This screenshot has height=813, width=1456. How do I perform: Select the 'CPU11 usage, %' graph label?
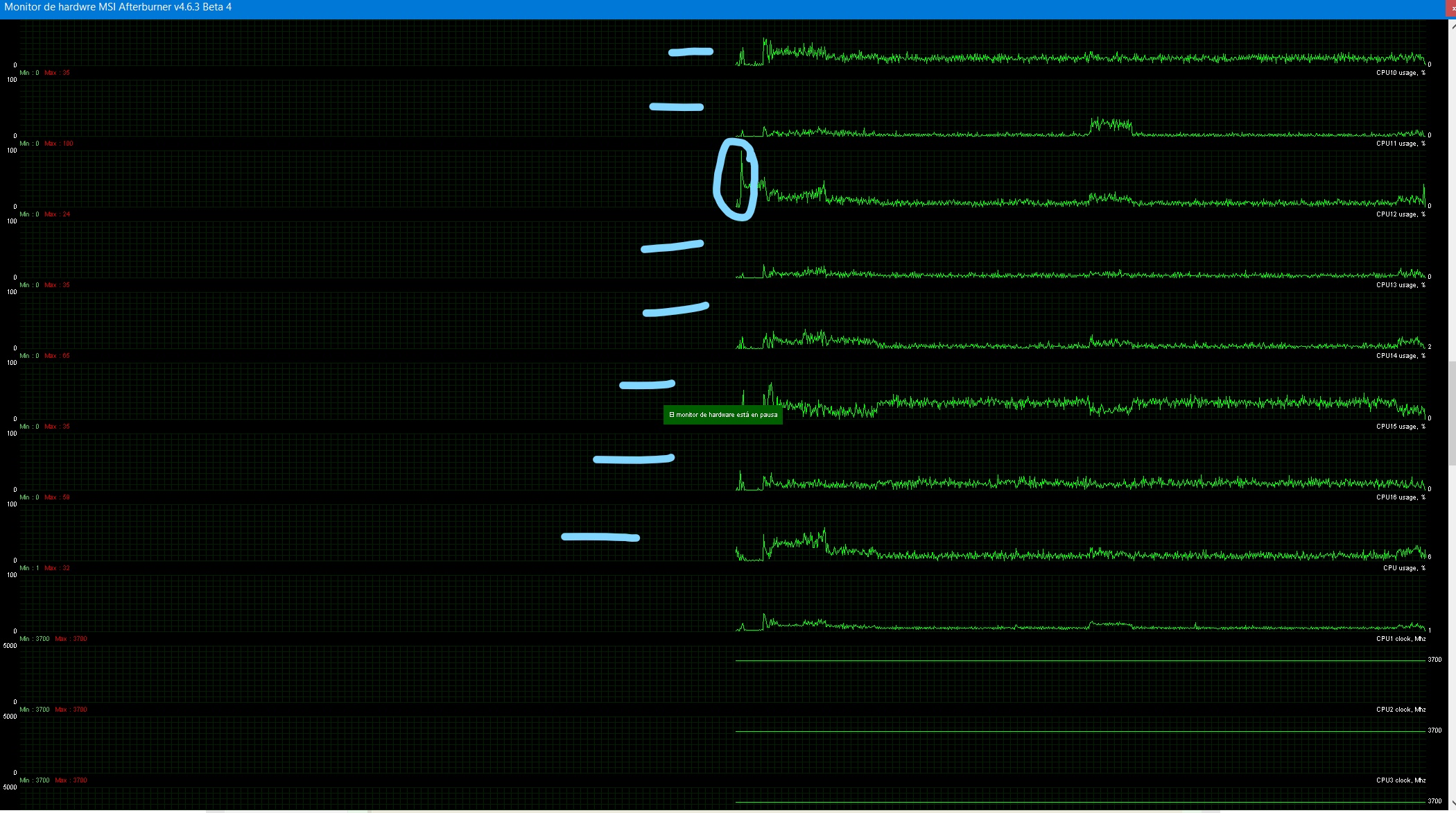(1401, 144)
